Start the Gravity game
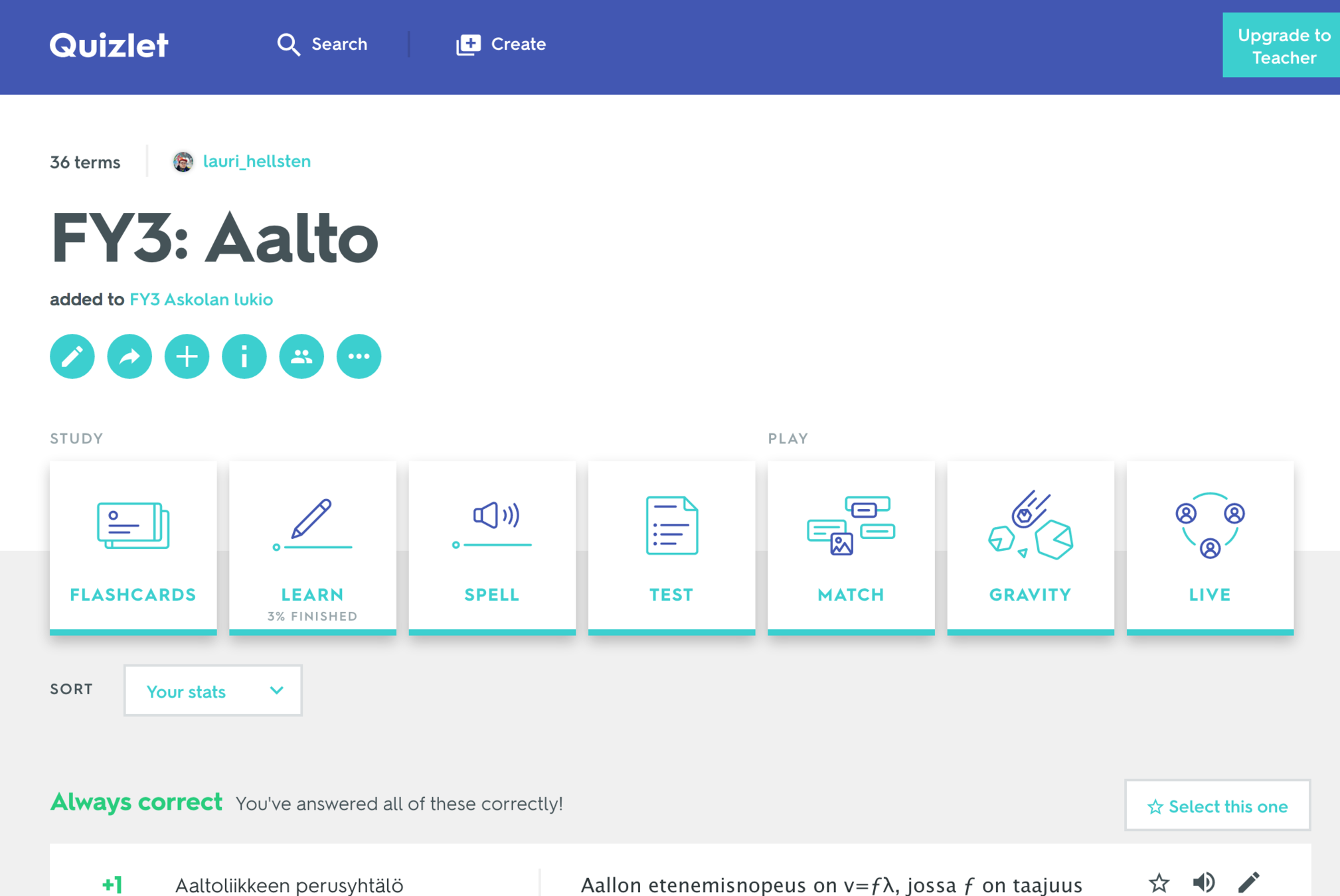Image resolution: width=1340 pixels, height=896 pixels. 1030,547
